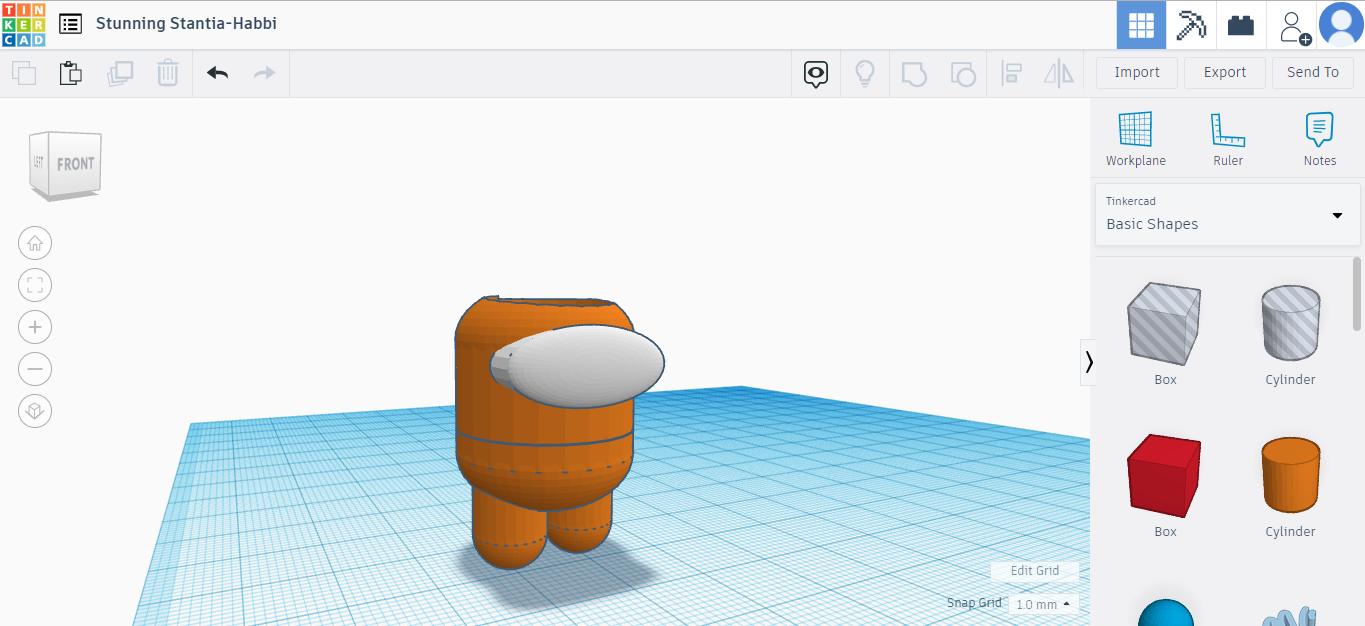The height and width of the screenshot is (626, 1365).
Task: Click the Import button
Action: point(1137,72)
